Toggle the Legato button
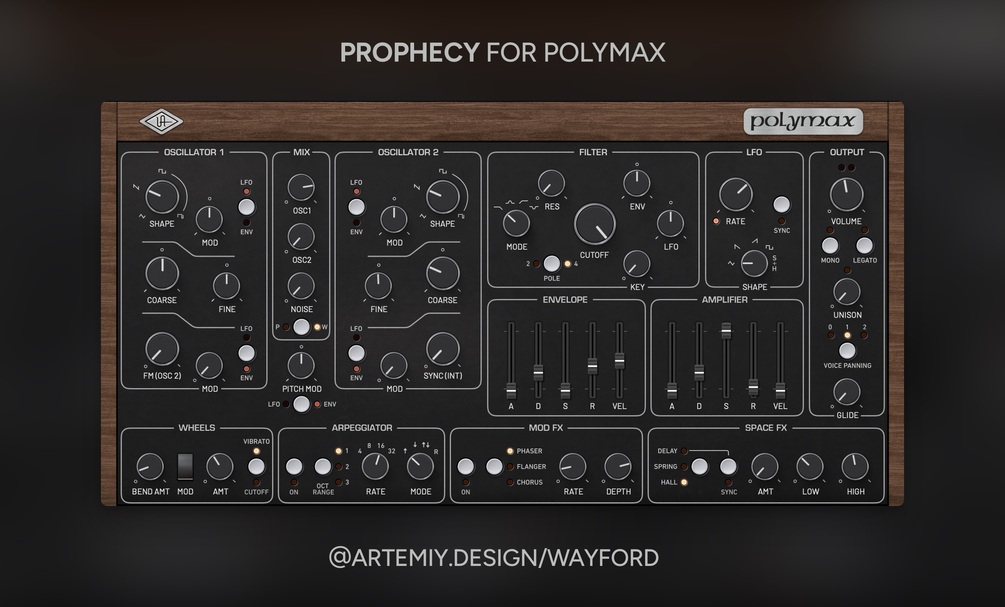1005x607 pixels. tap(864, 245)
